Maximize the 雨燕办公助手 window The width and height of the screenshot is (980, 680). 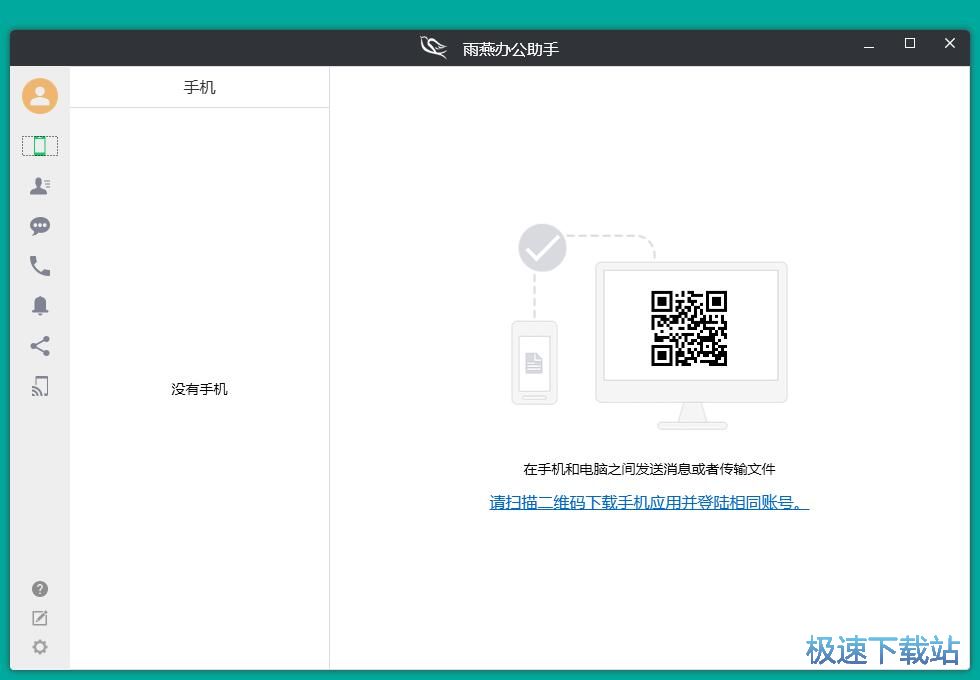(910, 43)
